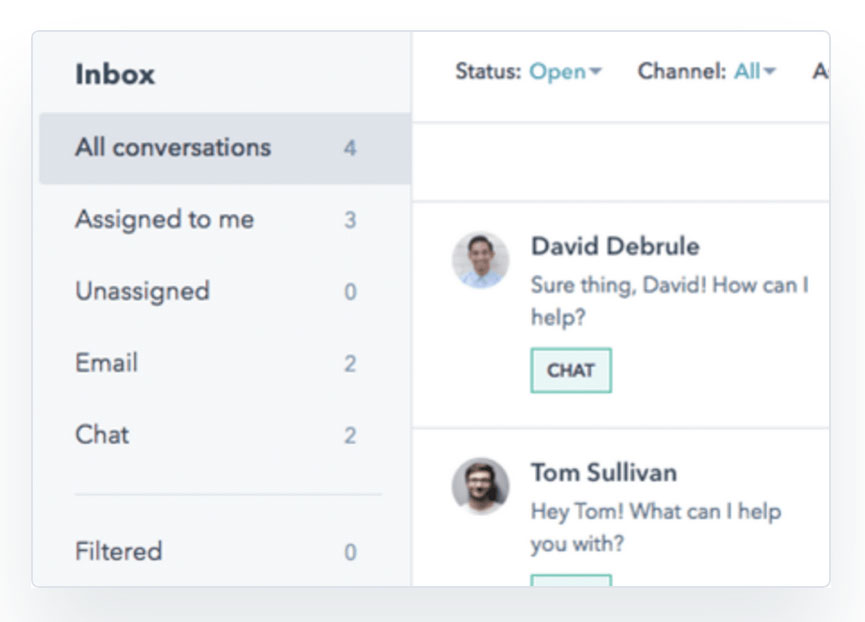Click count 2 beside Email
Image resolution: width=865 pixels, height=622 pixels.
[350, 364]
